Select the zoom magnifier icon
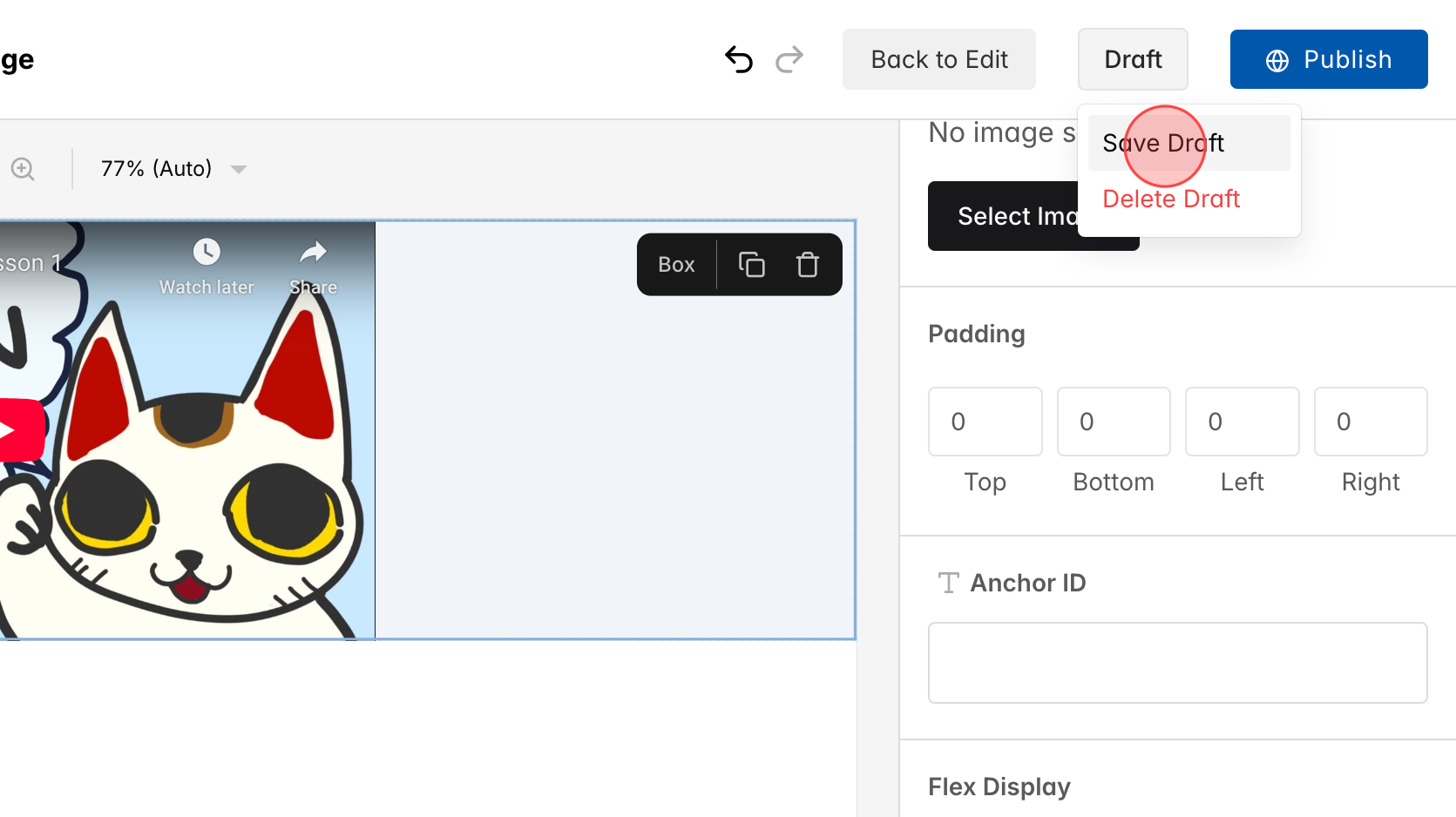The image size is (1456, 817). (23, 168)
